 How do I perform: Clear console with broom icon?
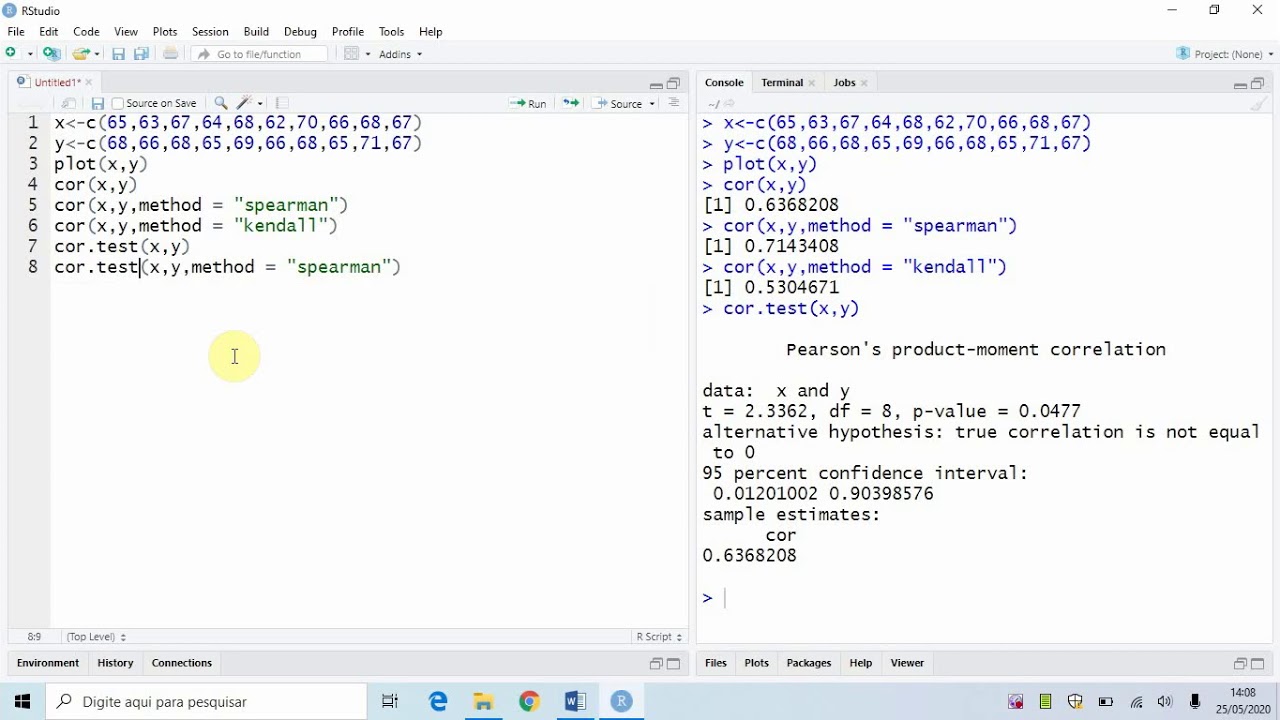[x=1260, y=103]
